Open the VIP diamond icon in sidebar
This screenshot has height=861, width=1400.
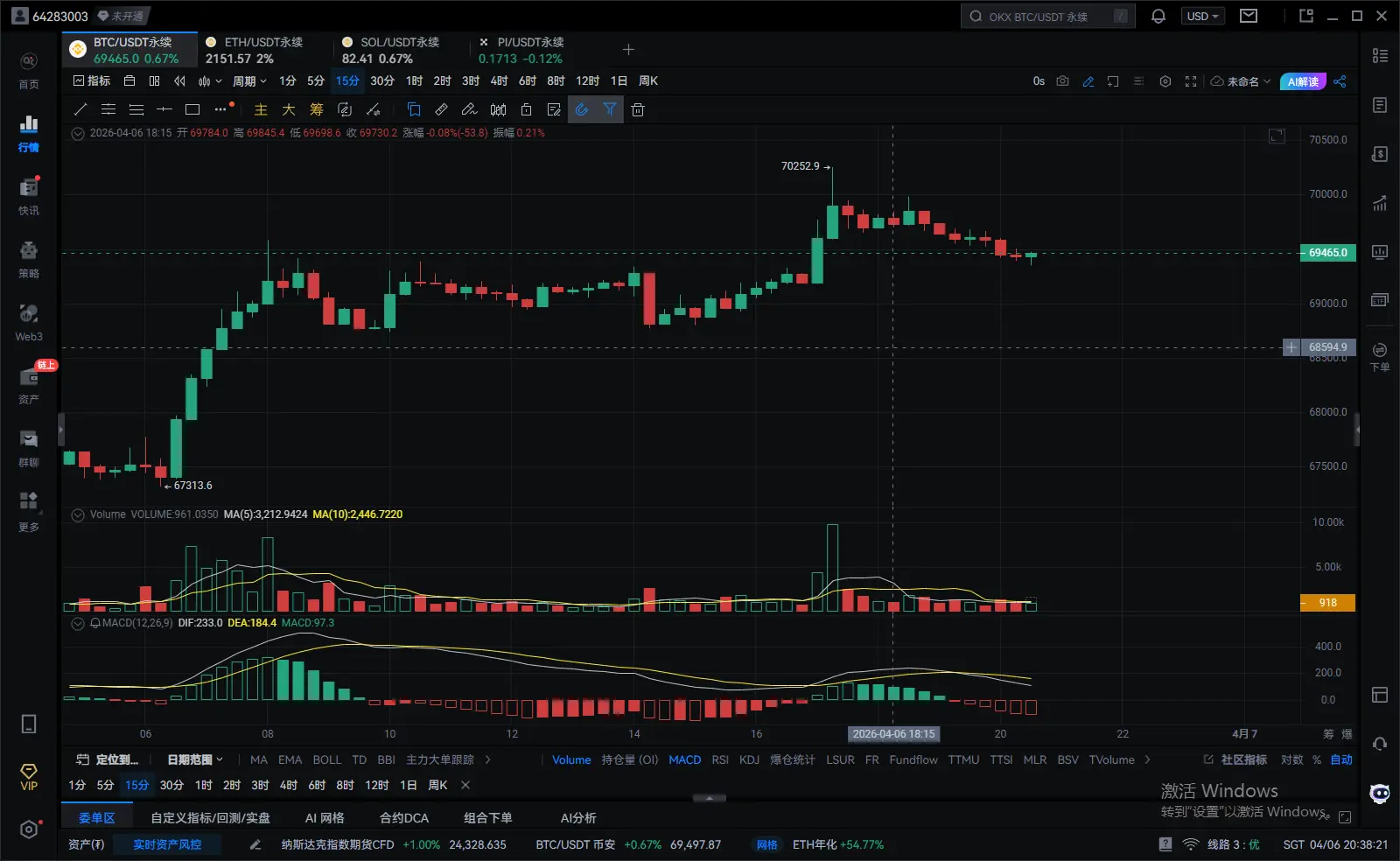point(29,776)
